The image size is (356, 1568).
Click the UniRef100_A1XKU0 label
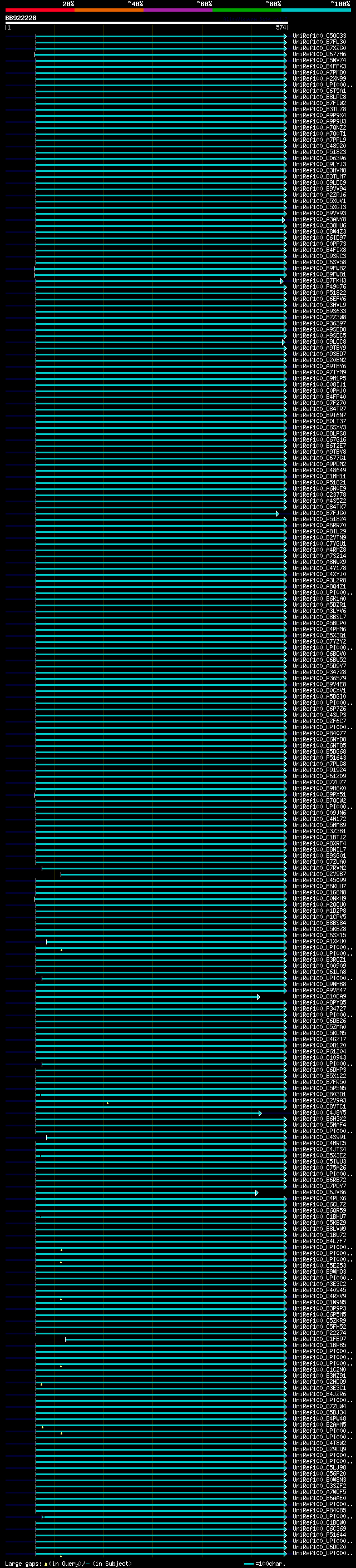pos(319,942)
